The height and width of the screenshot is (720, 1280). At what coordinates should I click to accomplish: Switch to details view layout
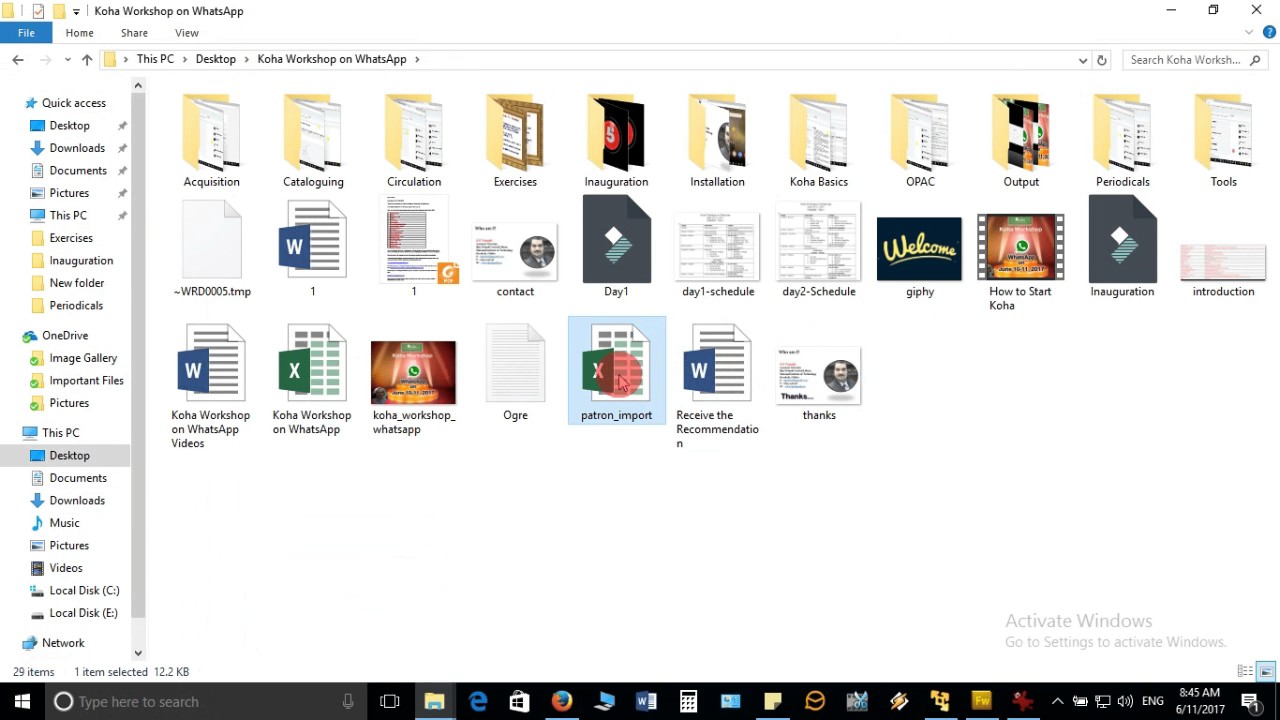(x=1245, y=671)
